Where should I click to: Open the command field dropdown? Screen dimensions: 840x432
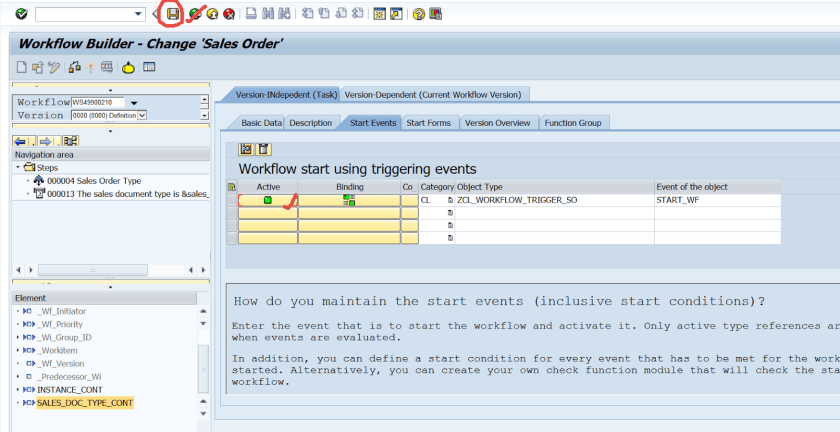(x=138, y=14)
